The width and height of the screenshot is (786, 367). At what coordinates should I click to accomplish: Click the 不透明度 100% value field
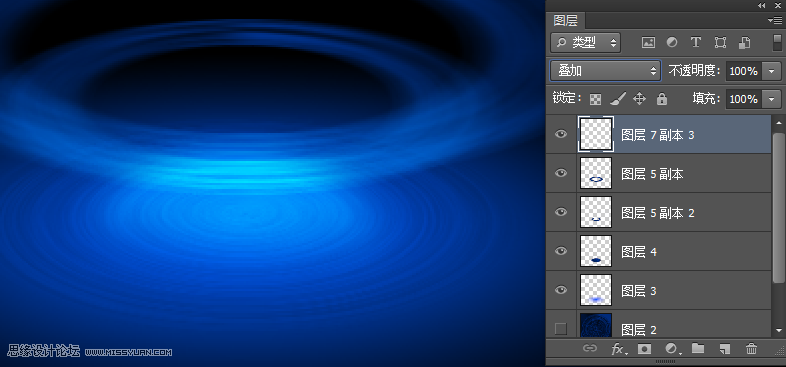coord(744,71)
